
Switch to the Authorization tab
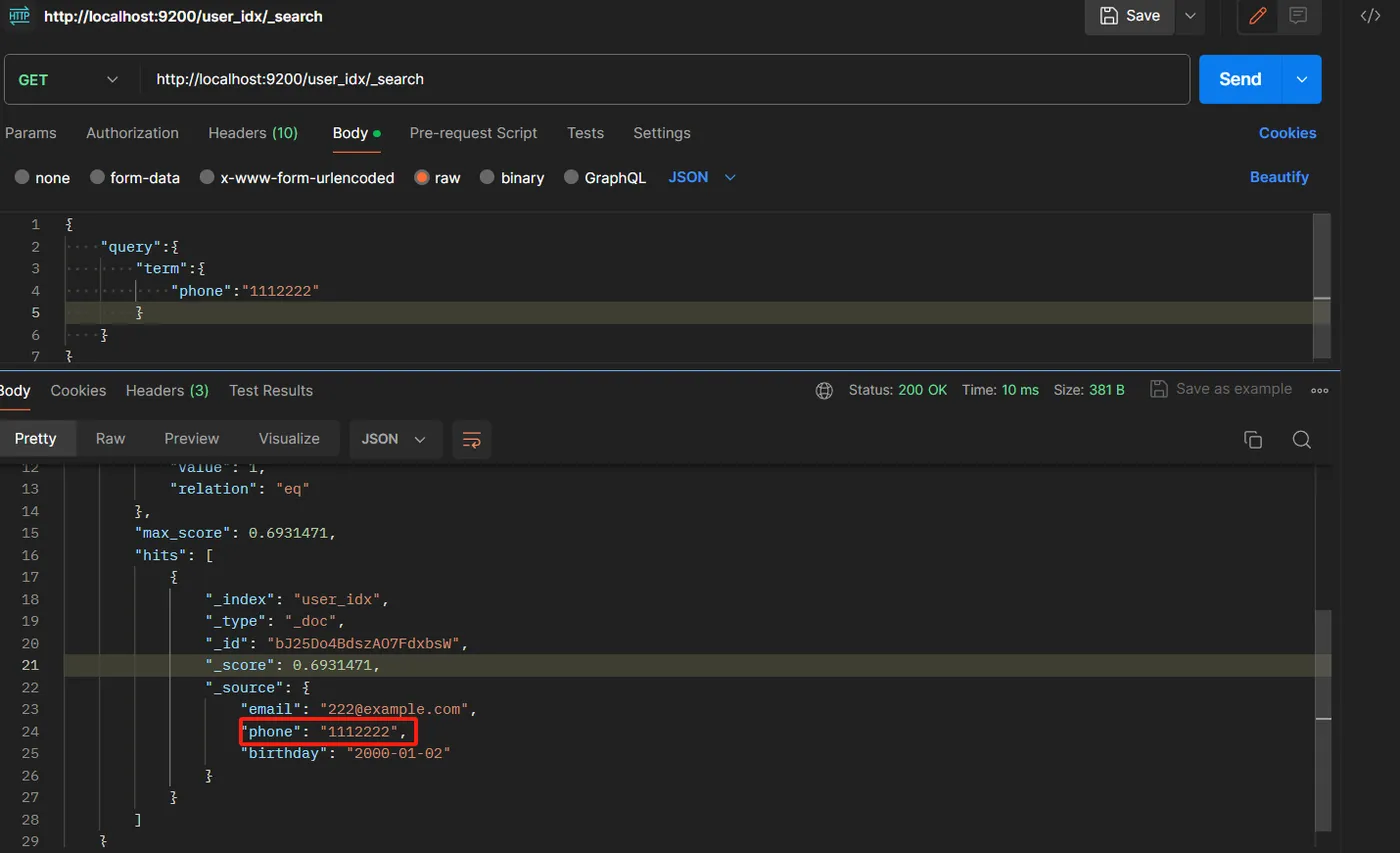click(x=132, y=133)
